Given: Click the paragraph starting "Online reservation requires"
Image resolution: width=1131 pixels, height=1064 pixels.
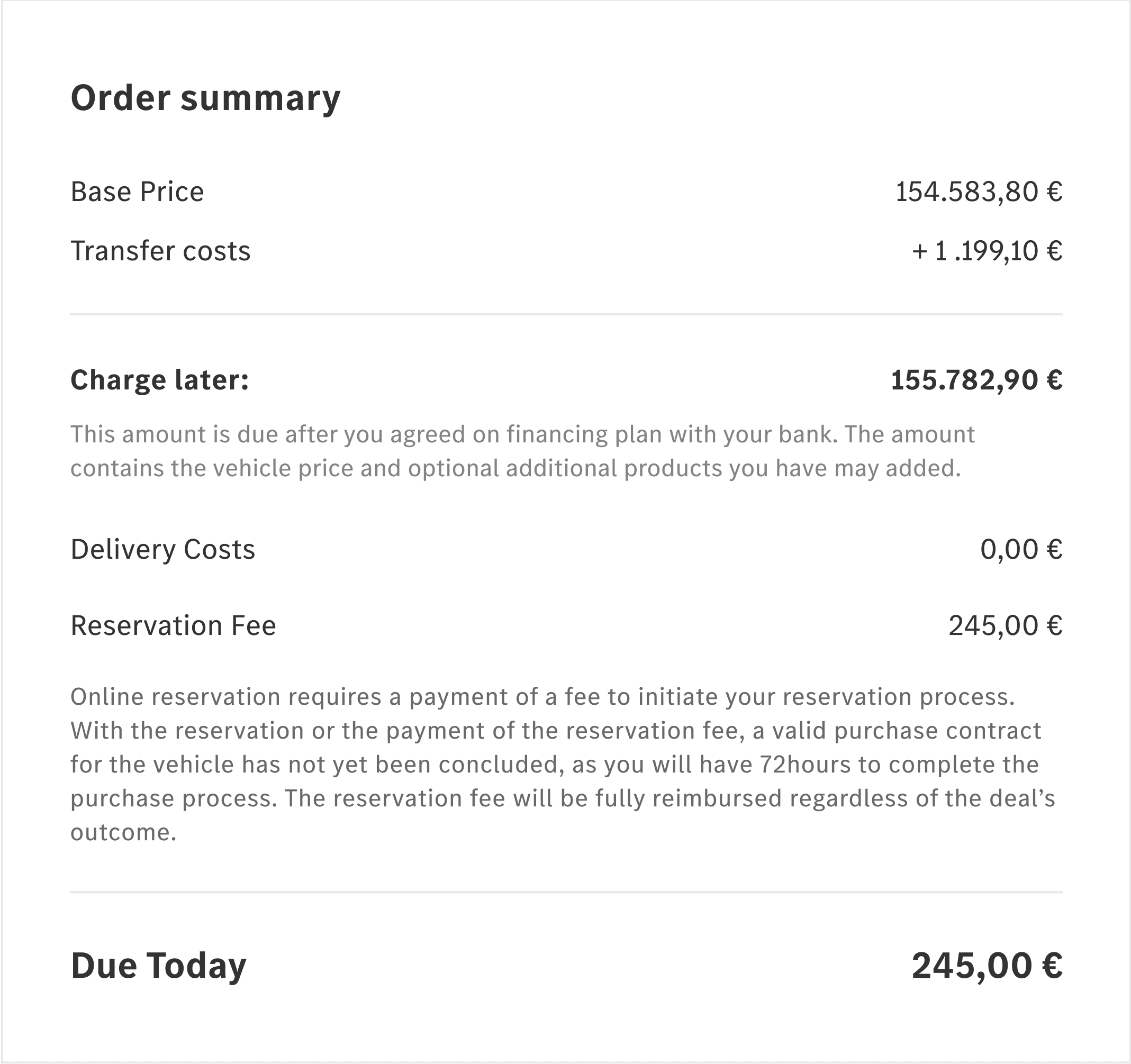Looking at the screenshot, I should coord(562,765).
